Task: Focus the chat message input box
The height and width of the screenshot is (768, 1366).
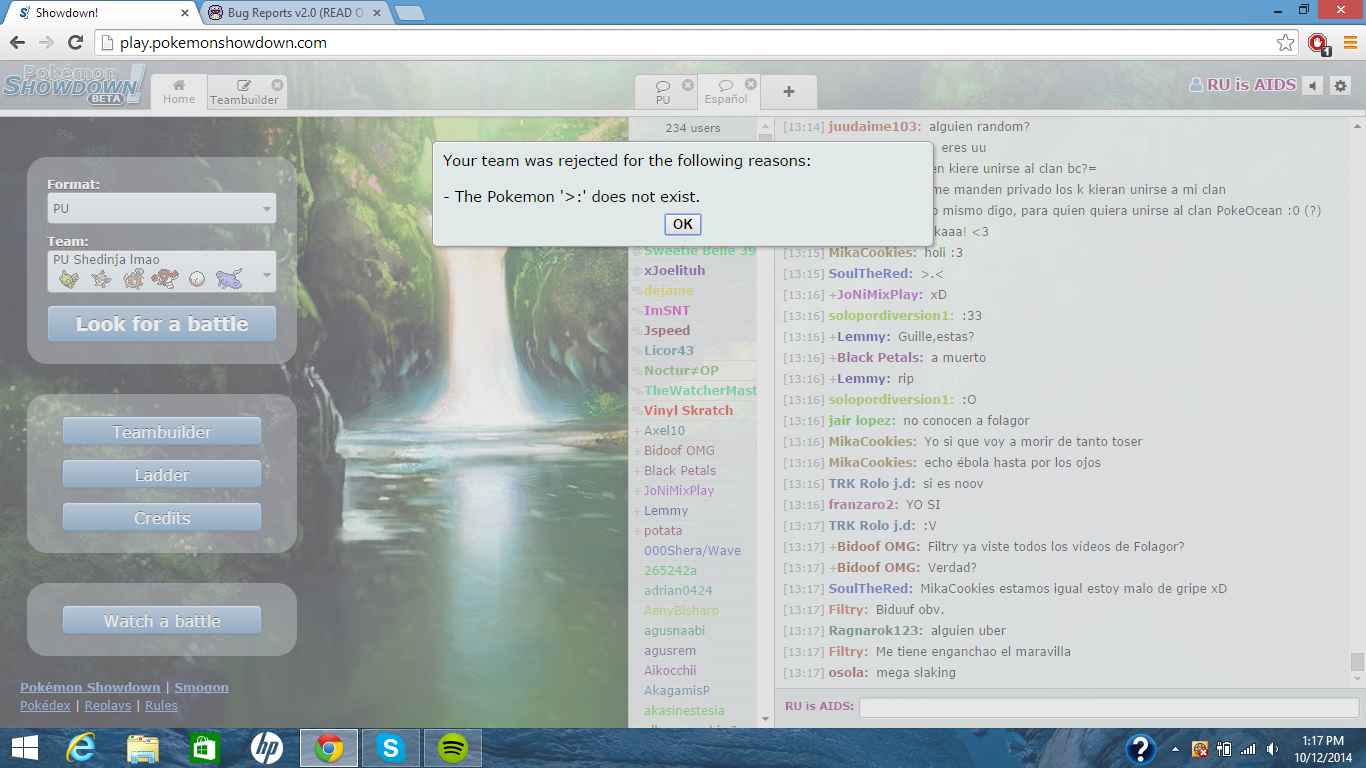Action: point(1108,707)
